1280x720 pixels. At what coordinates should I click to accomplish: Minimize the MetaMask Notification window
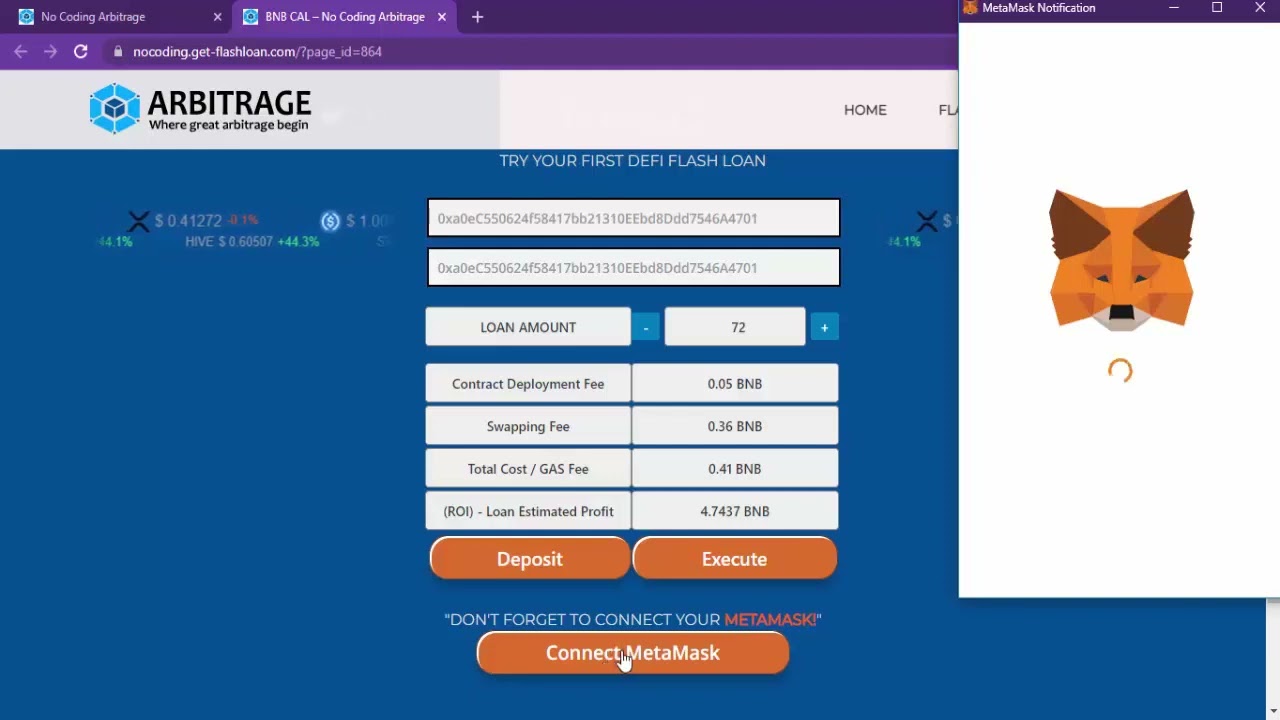coord(1174,8)
